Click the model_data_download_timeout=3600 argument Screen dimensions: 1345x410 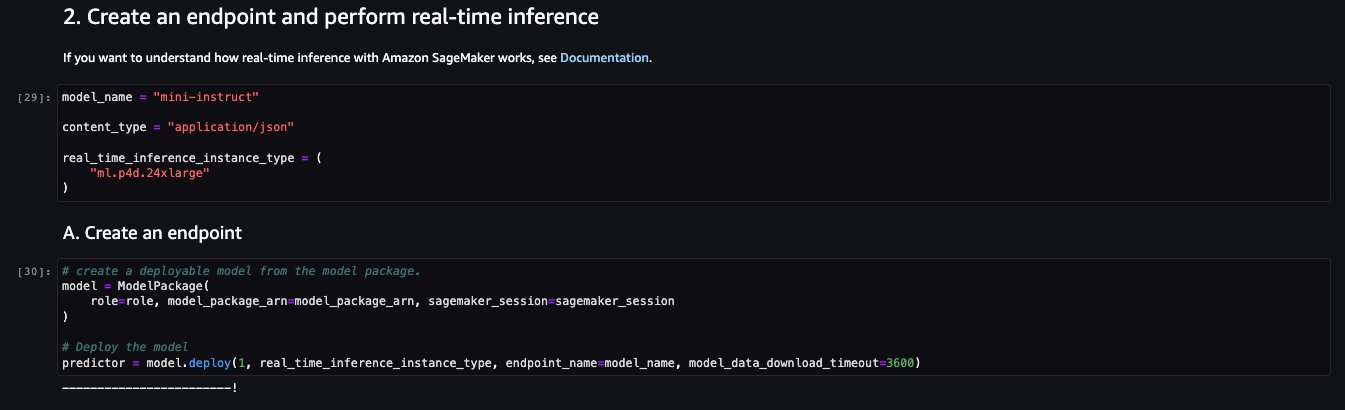point(800,361)
